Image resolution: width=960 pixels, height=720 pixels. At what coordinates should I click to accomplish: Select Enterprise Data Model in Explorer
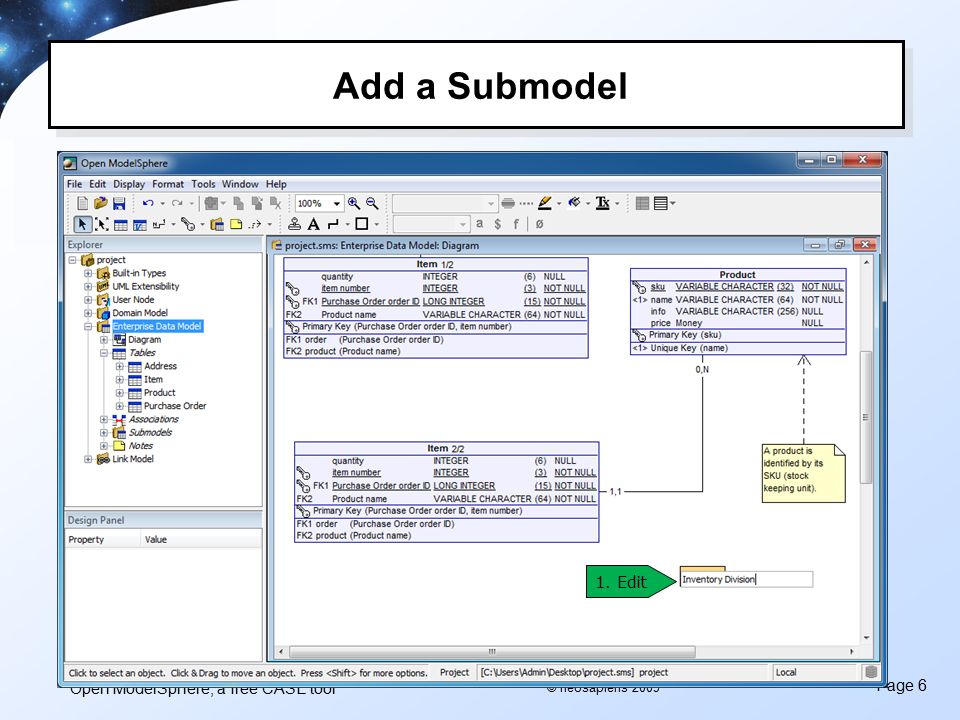click(x=157, y=326)
